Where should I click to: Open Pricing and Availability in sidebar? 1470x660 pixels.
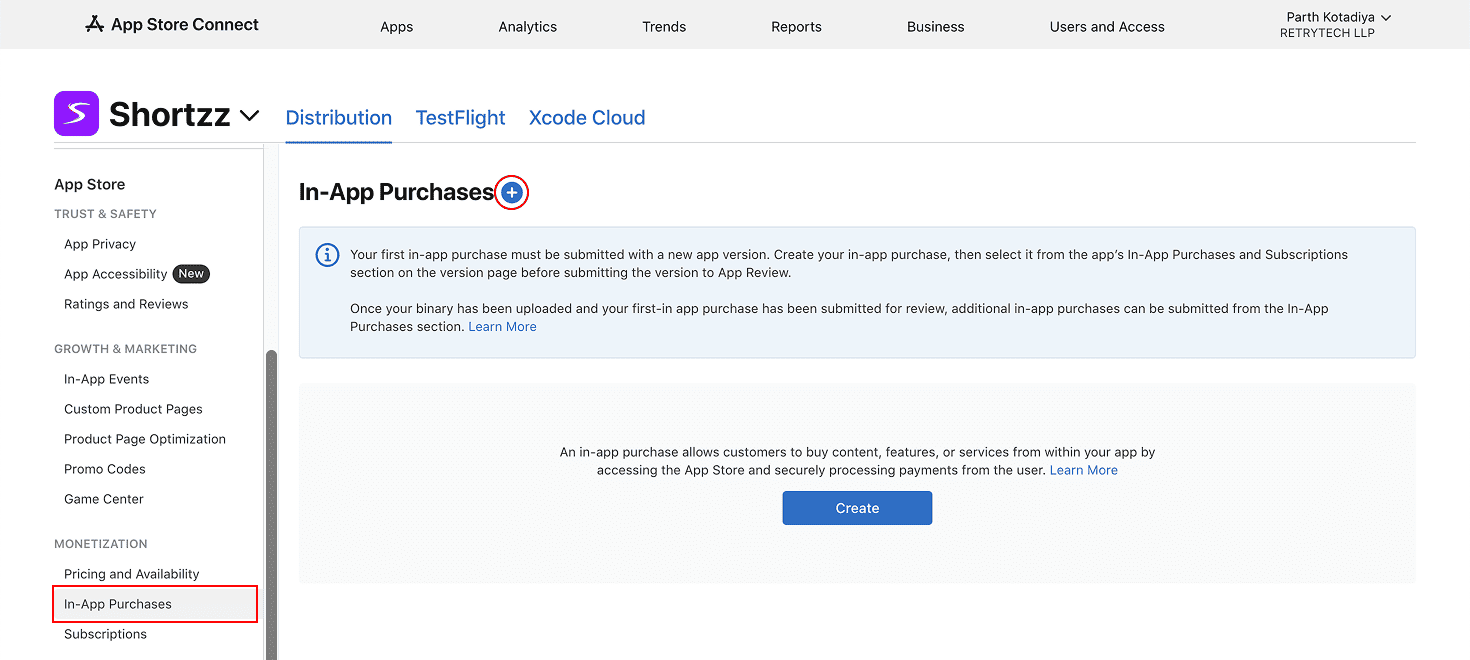tap(131, 574)
